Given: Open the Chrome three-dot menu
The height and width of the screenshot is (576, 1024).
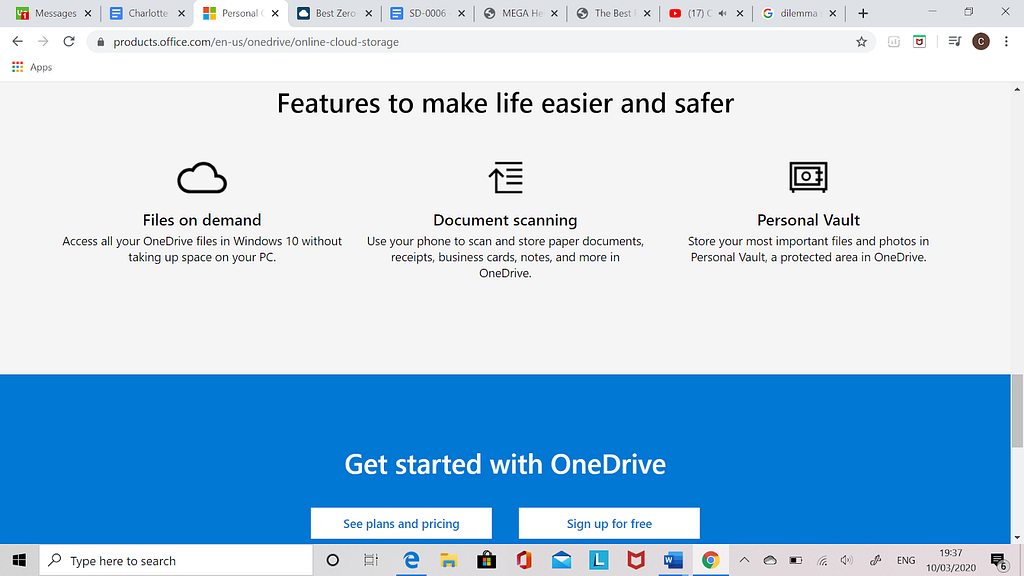Looking at the screenshot, I should [1006, 42].
